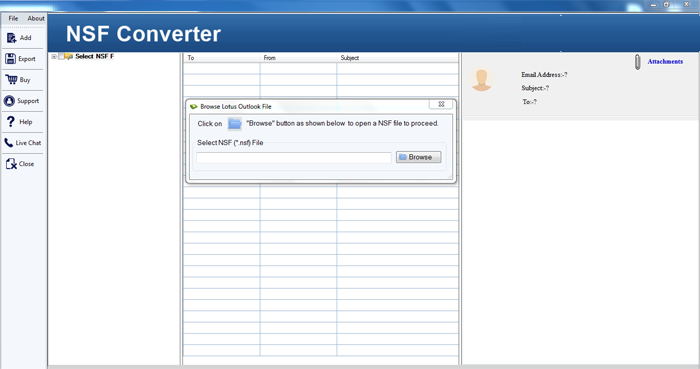This screenshot has height=369, width=700.
Task: Click the Export label in sidebar
Action: [27, 59]
